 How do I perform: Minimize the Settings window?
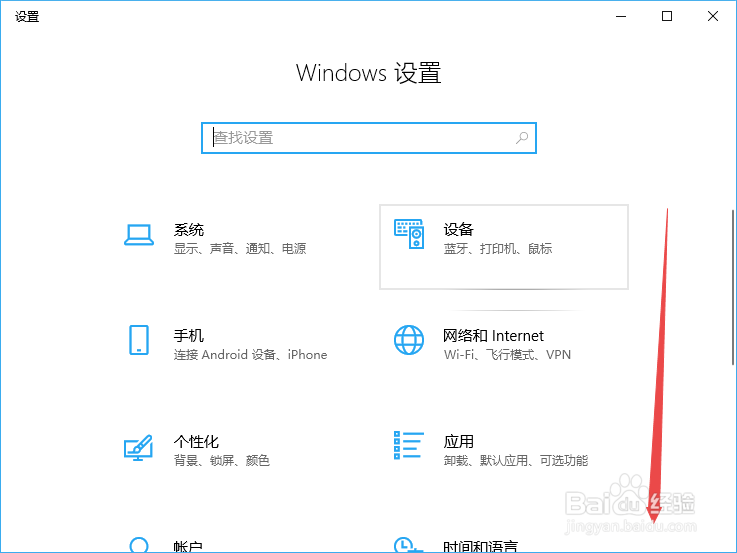pyautogui.click(x=621, y=16)
